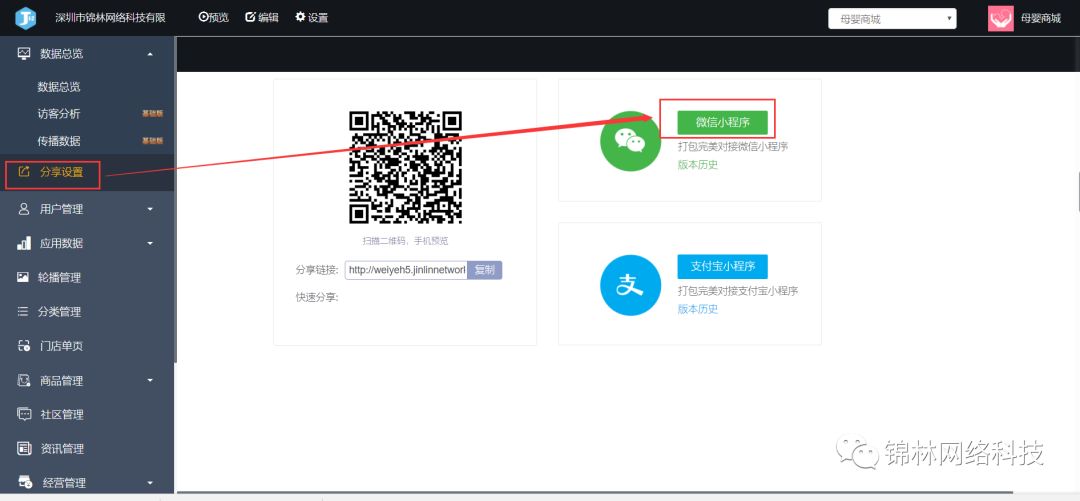Open 预览 preview in top bar

pos(214,17)
